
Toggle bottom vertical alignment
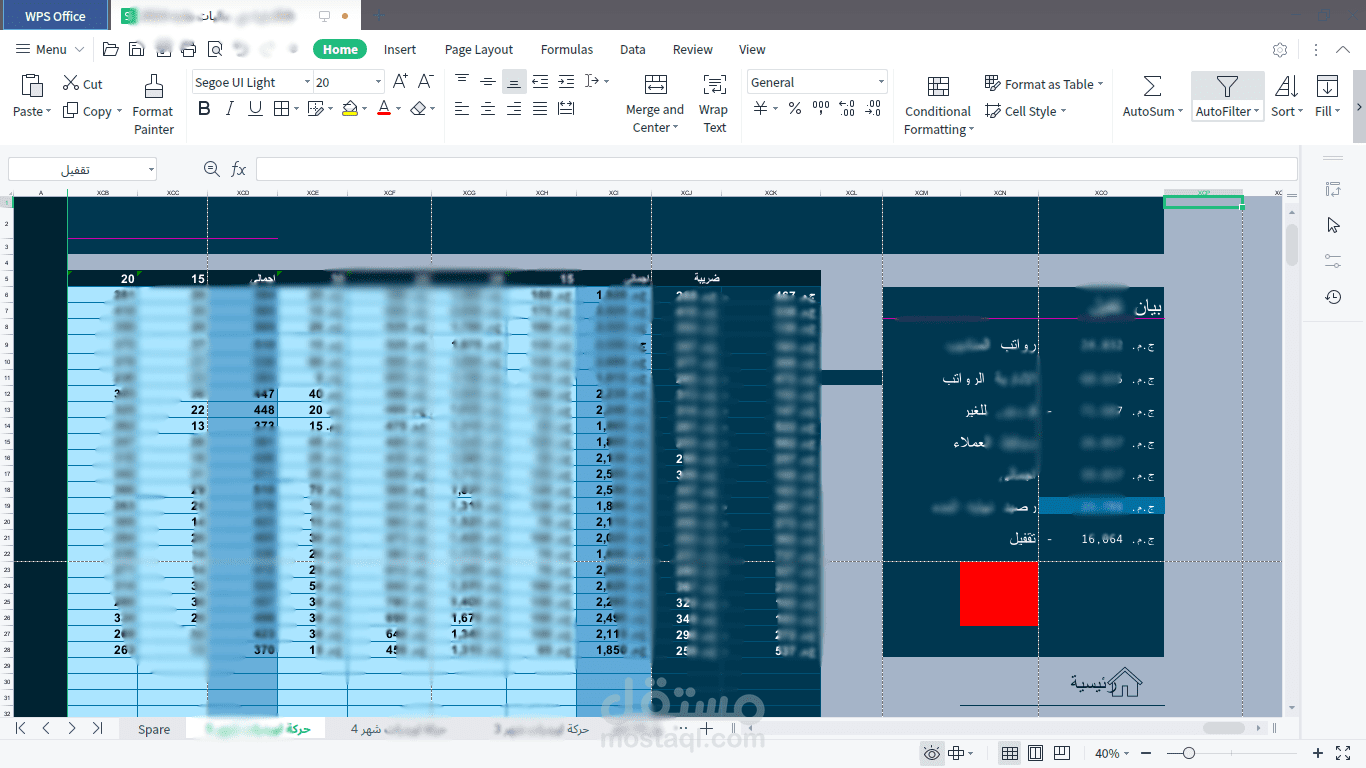click(514, 81)
